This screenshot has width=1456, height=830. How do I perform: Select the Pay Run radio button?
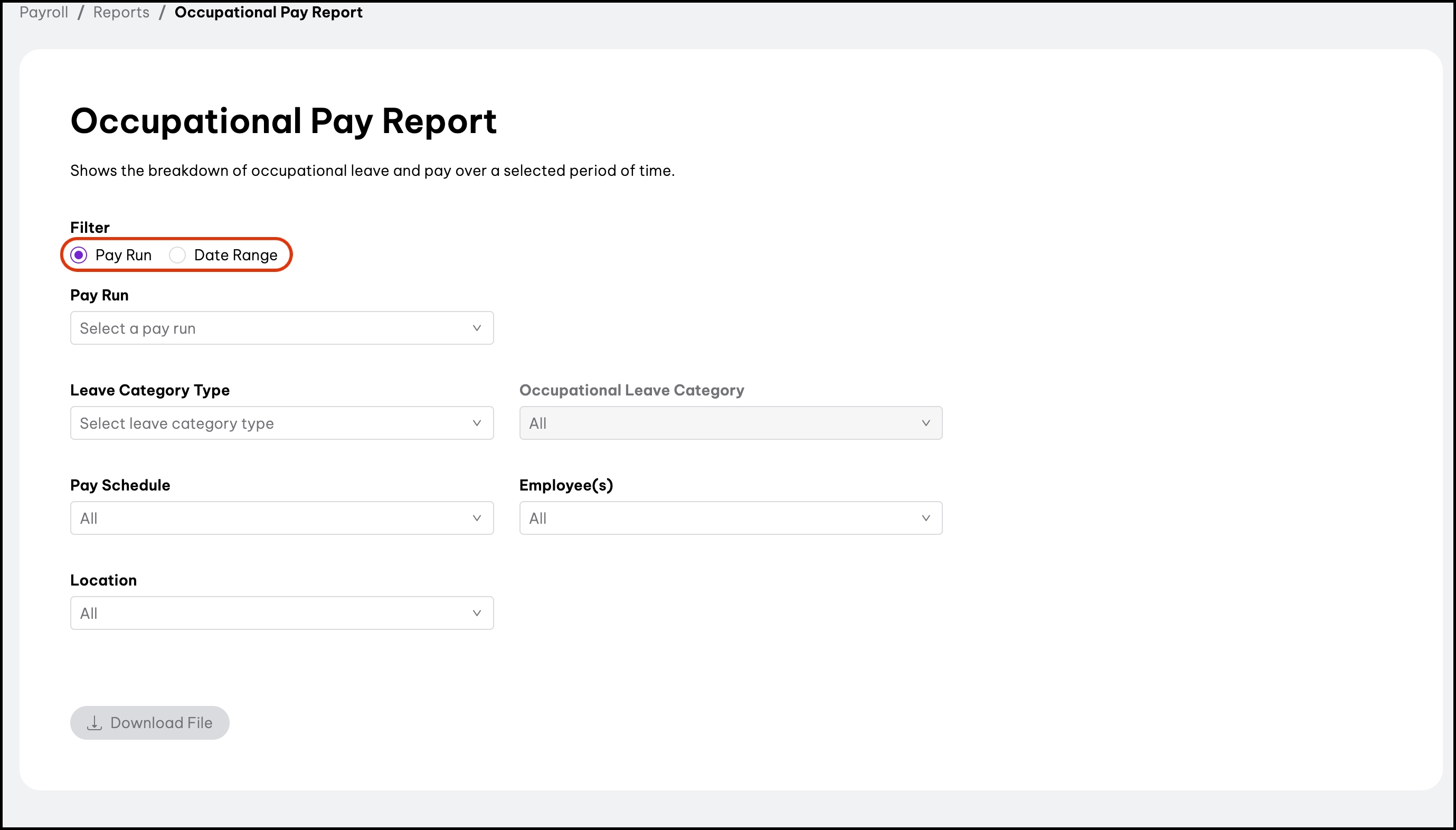coord(79,255)
